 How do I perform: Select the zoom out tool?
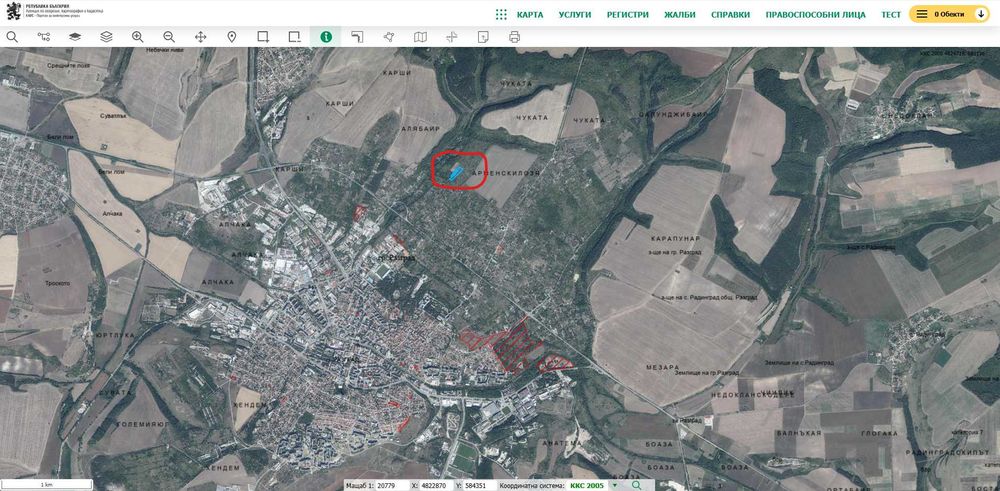[169, 37]
